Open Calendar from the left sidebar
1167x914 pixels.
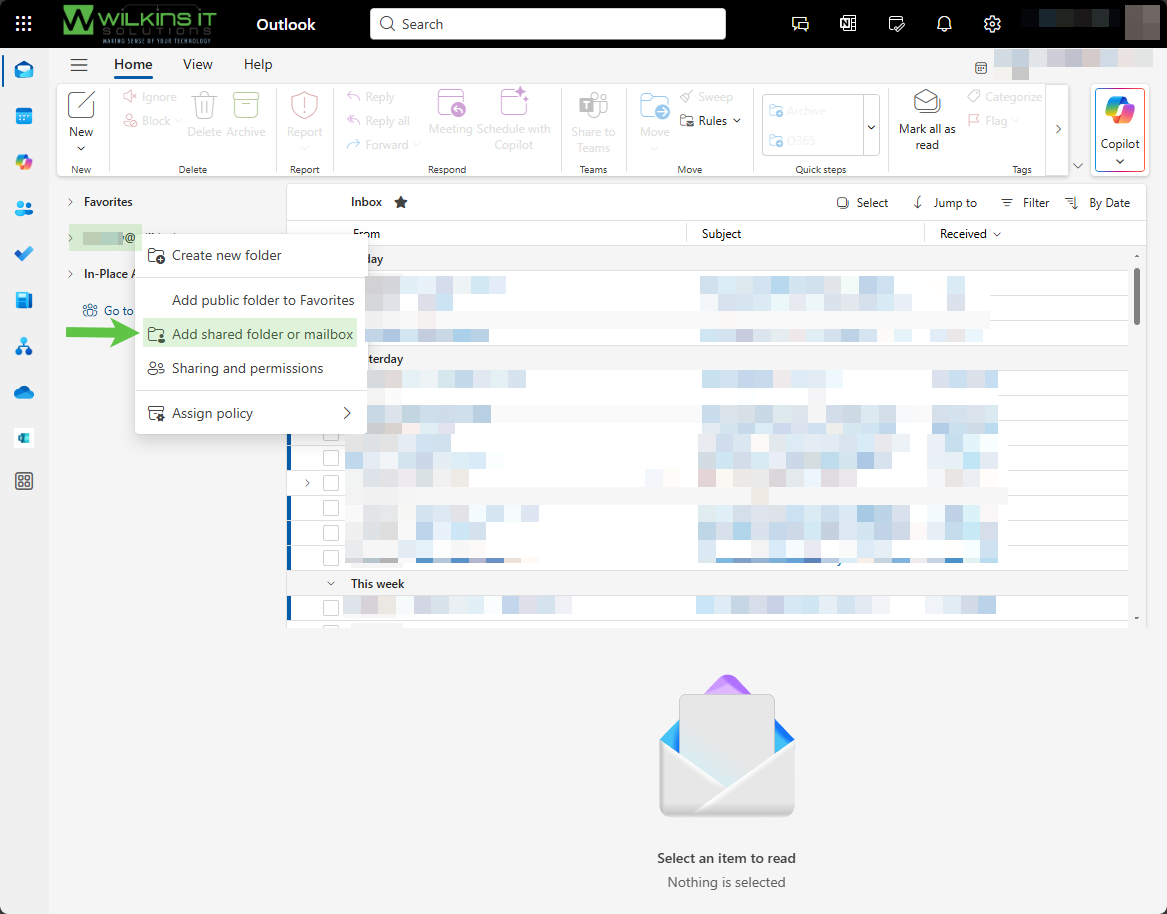click(x=24, y=116)
